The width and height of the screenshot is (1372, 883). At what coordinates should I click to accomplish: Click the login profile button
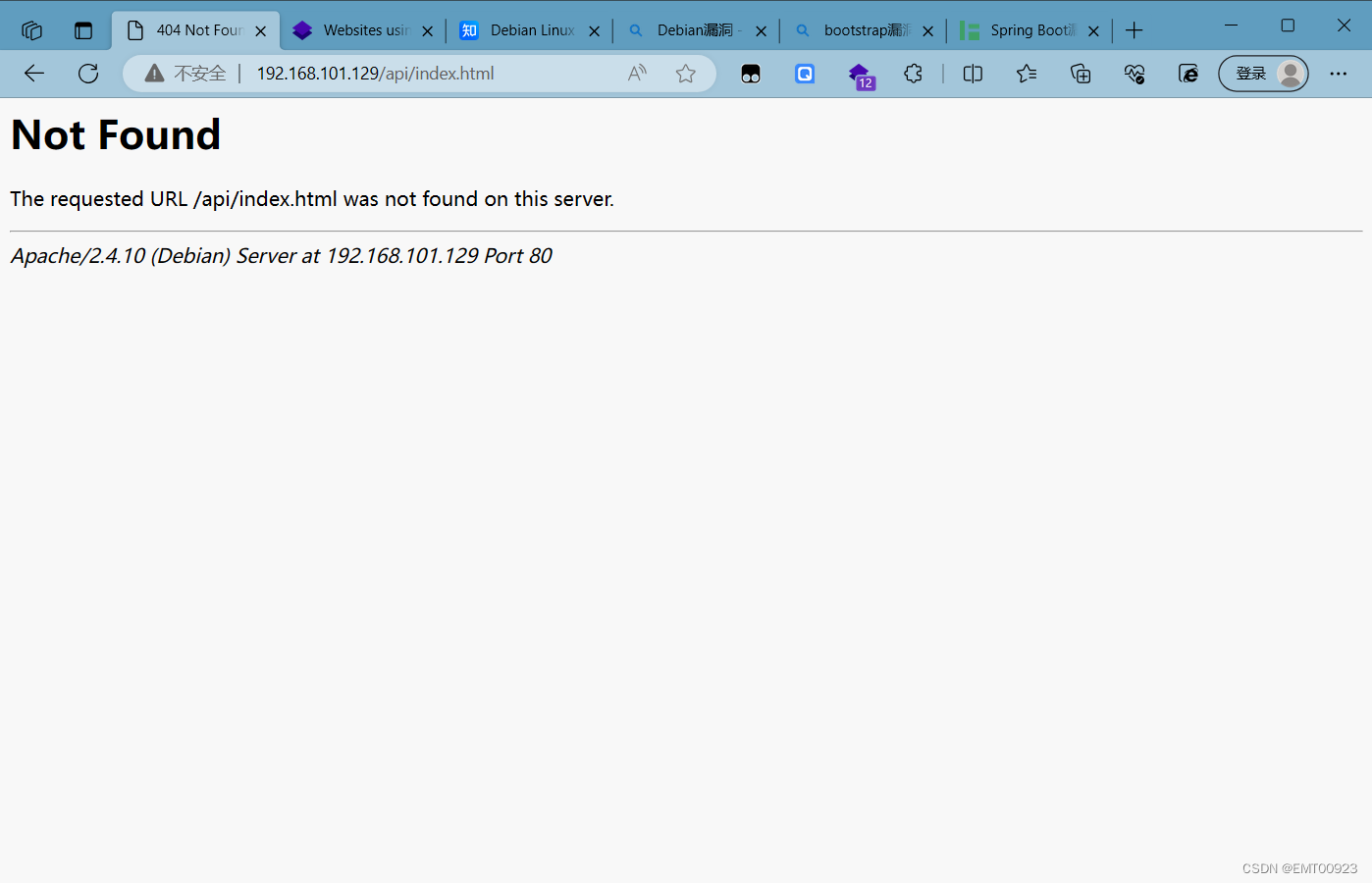(x=1263, y=74)
